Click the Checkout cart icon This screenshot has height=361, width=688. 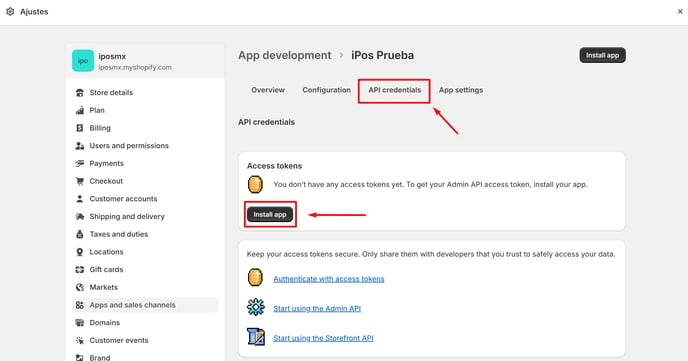point(79,181)
